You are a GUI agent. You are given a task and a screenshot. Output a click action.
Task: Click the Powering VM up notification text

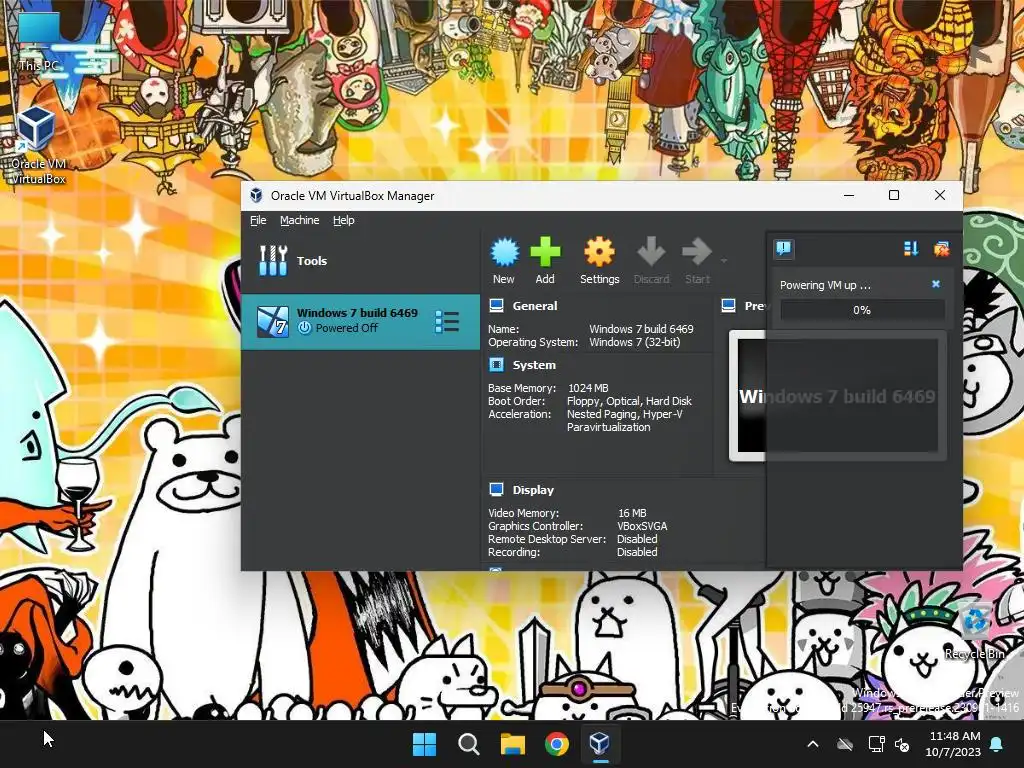tap(825, 285)
